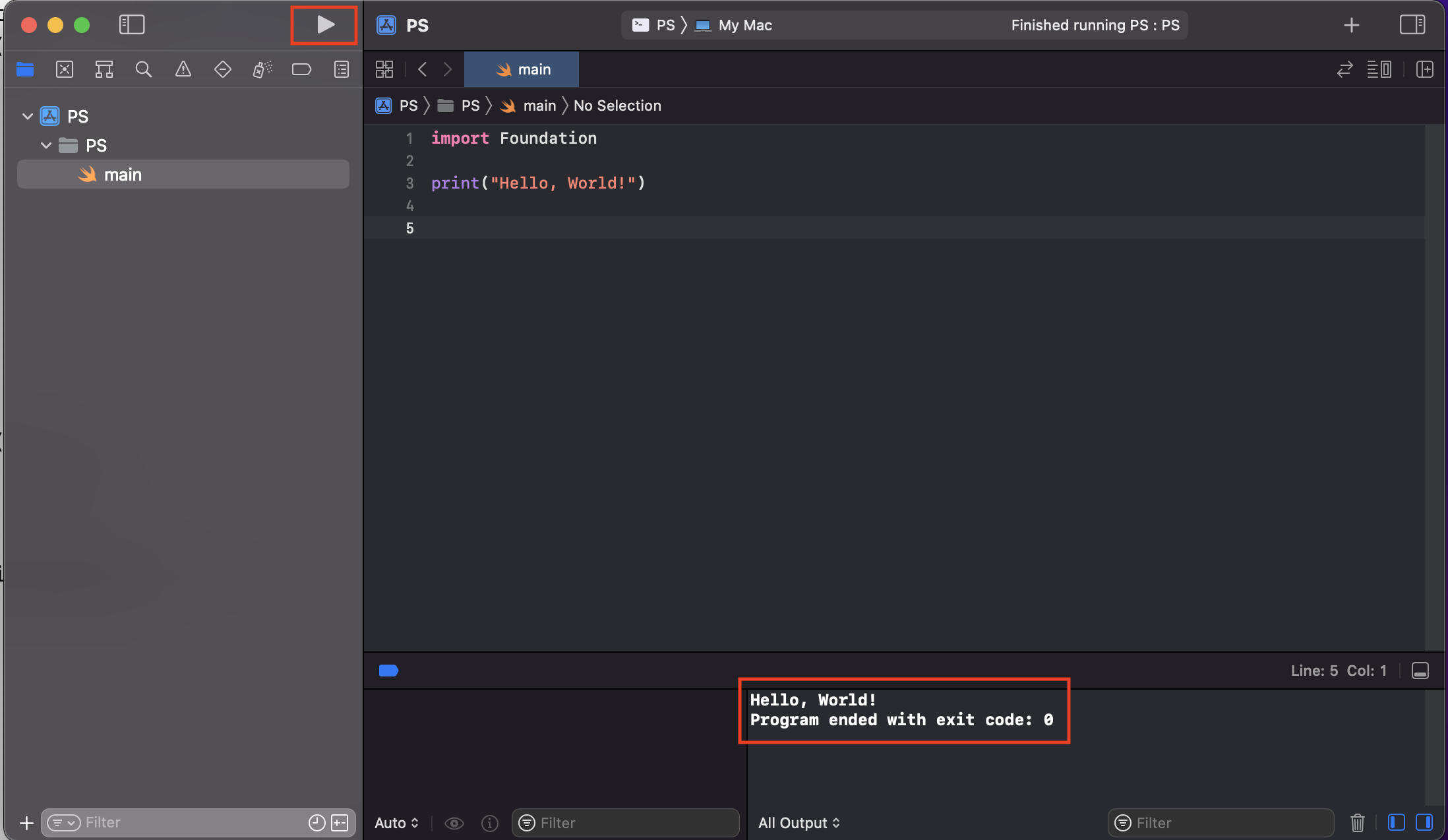Open the Source Control navigator icon
Screen dimensions: 1448x840
tap(65, 69)
